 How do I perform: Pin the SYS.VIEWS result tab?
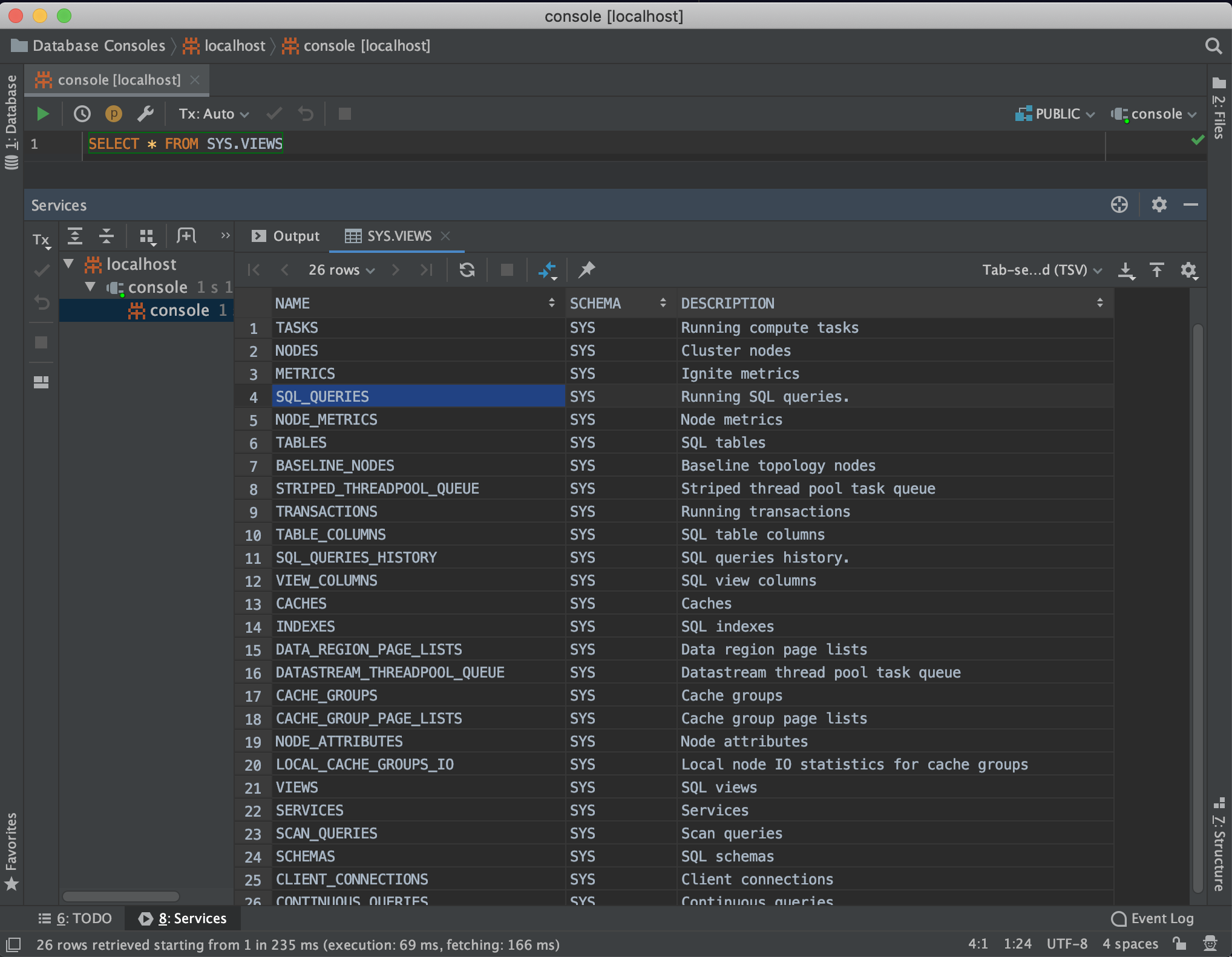586,270
